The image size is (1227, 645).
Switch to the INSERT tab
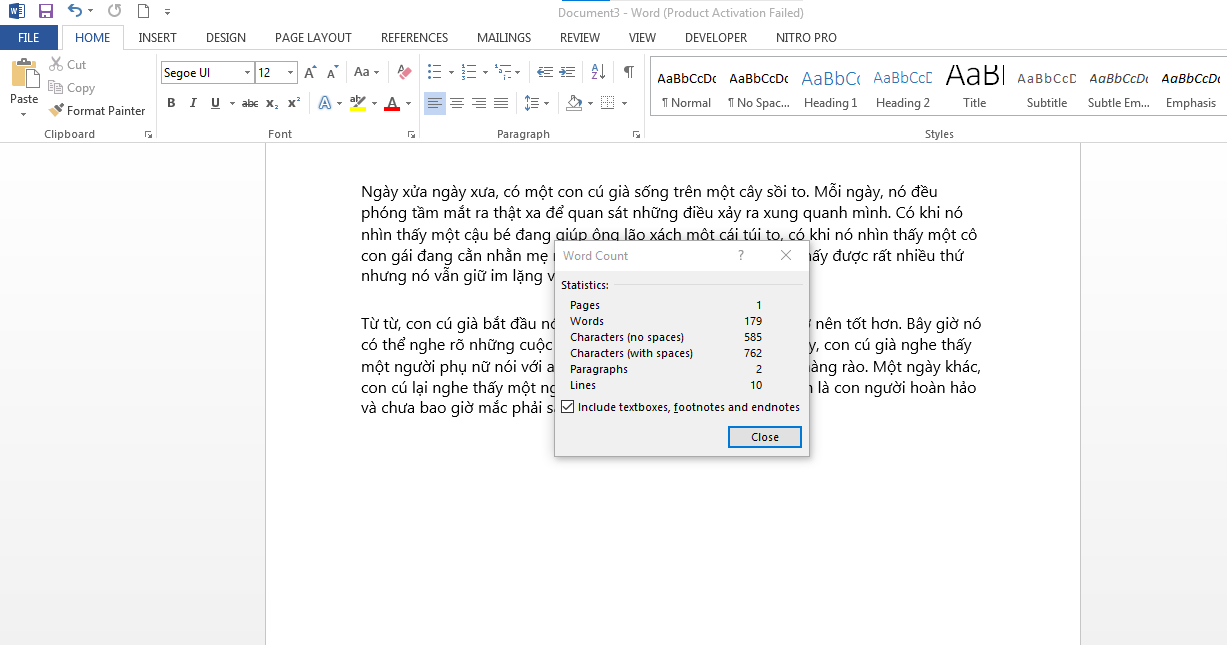click(157, 38)
